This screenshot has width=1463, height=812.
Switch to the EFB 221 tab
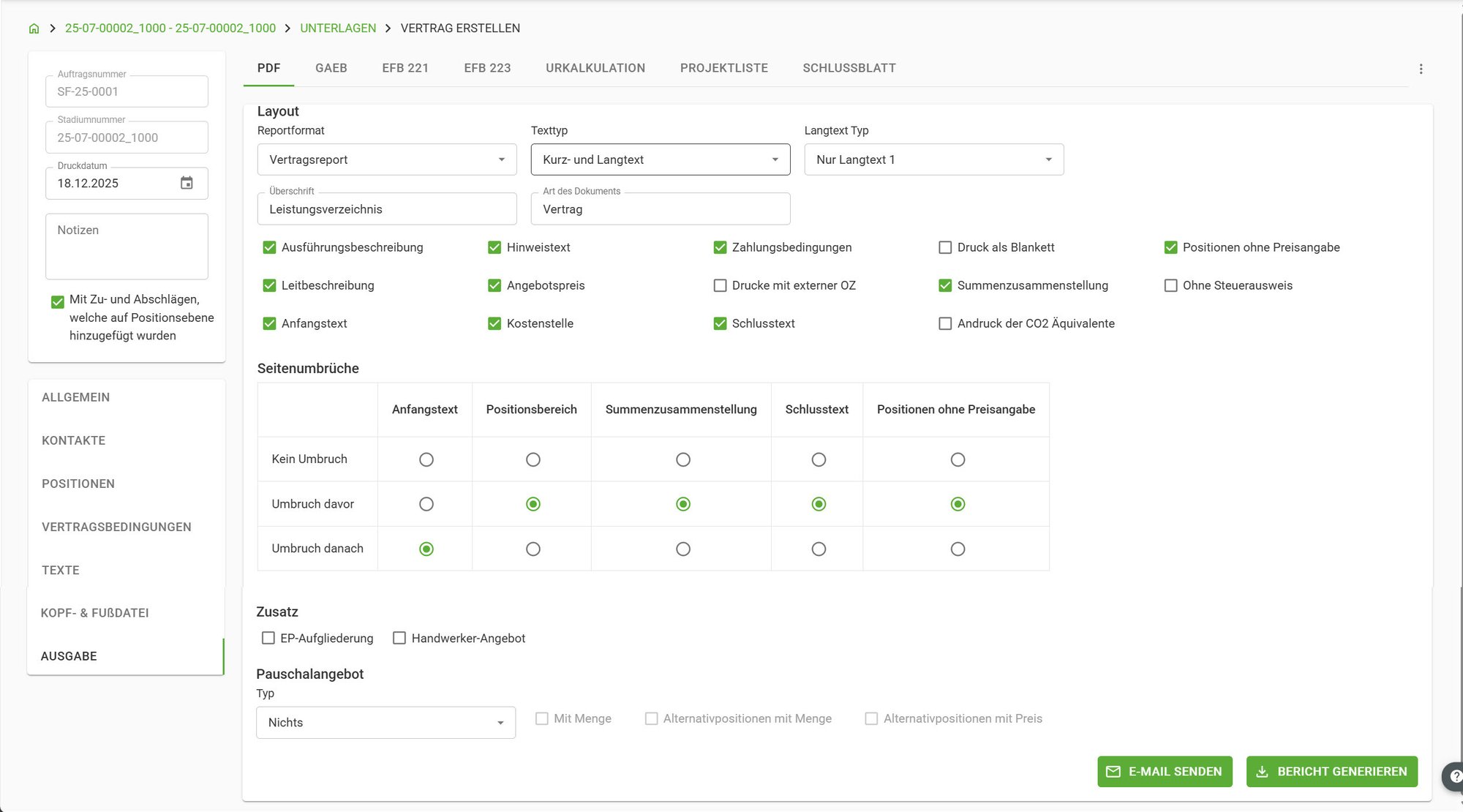405,68
